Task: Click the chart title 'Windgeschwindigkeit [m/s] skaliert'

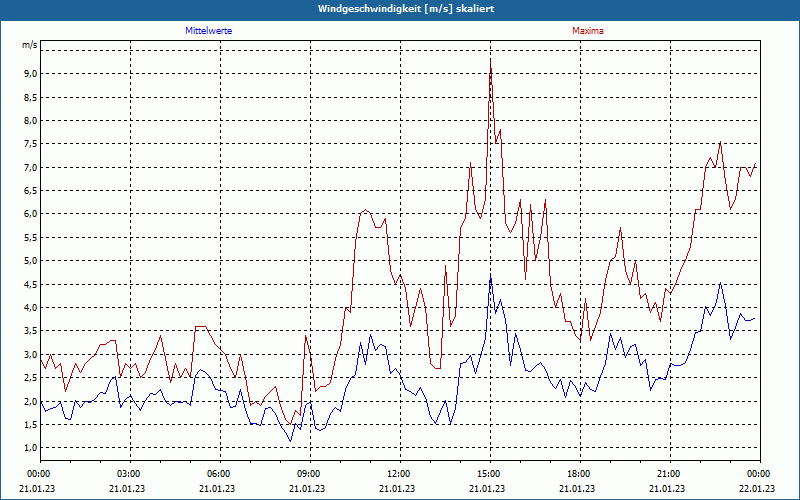Action: pos(406,9)
